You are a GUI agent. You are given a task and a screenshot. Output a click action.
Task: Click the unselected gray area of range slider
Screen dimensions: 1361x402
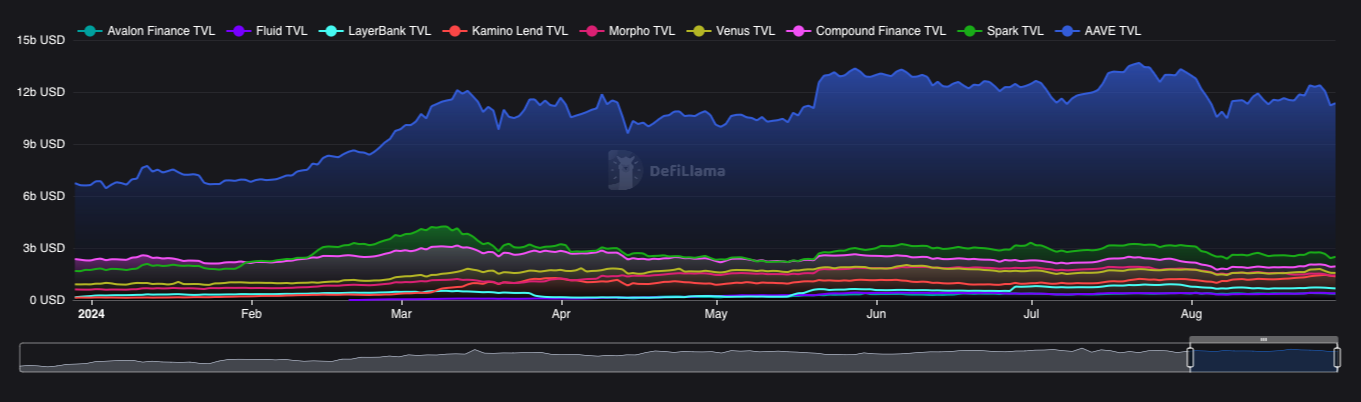point(600,359)
